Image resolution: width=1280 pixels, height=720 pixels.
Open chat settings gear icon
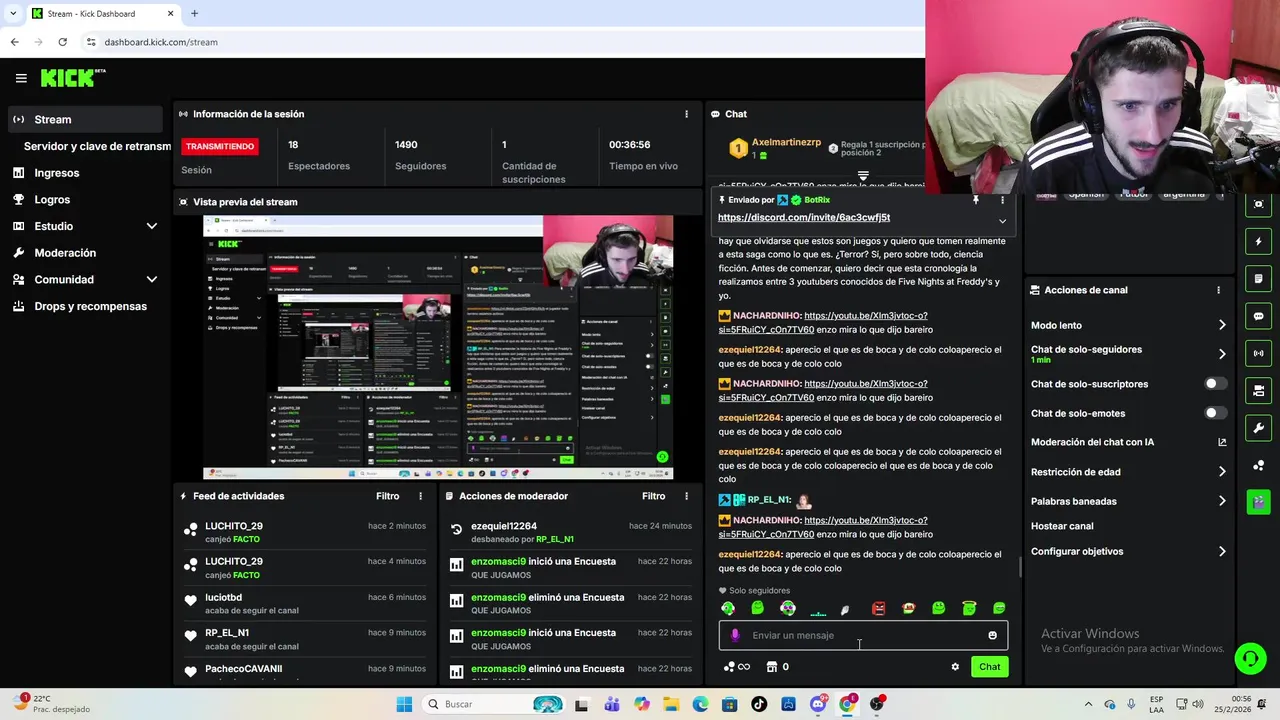click(x=955, y=667)
